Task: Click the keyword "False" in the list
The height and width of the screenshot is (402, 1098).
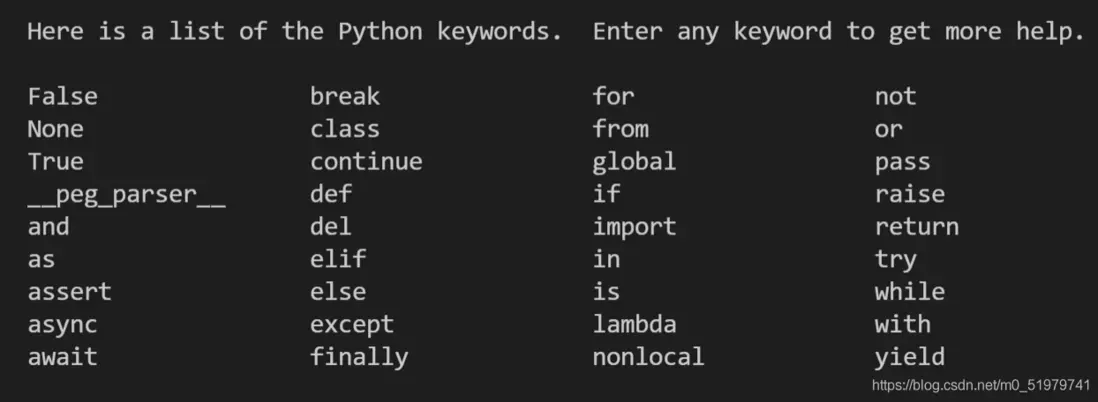Action: click(x=62, y=97)
